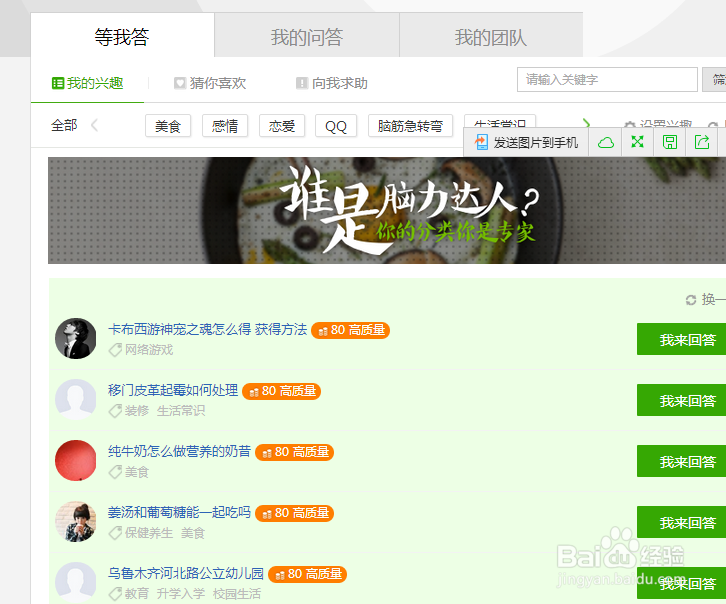Click the avatar beside 姜汤 question
Viewport: 726px width, 604px height.
(75, 522)
